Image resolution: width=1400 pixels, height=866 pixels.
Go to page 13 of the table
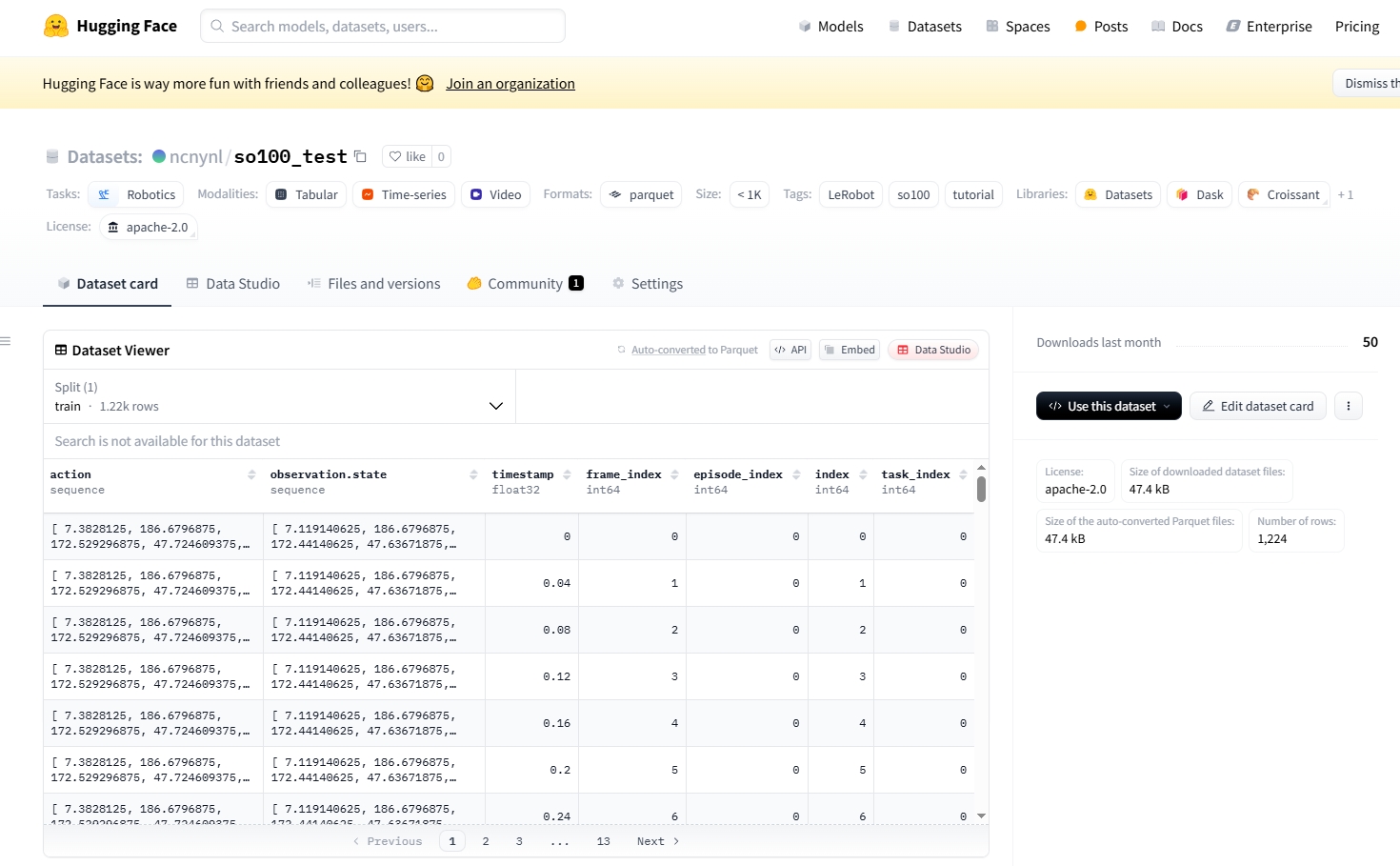[603, 841]
